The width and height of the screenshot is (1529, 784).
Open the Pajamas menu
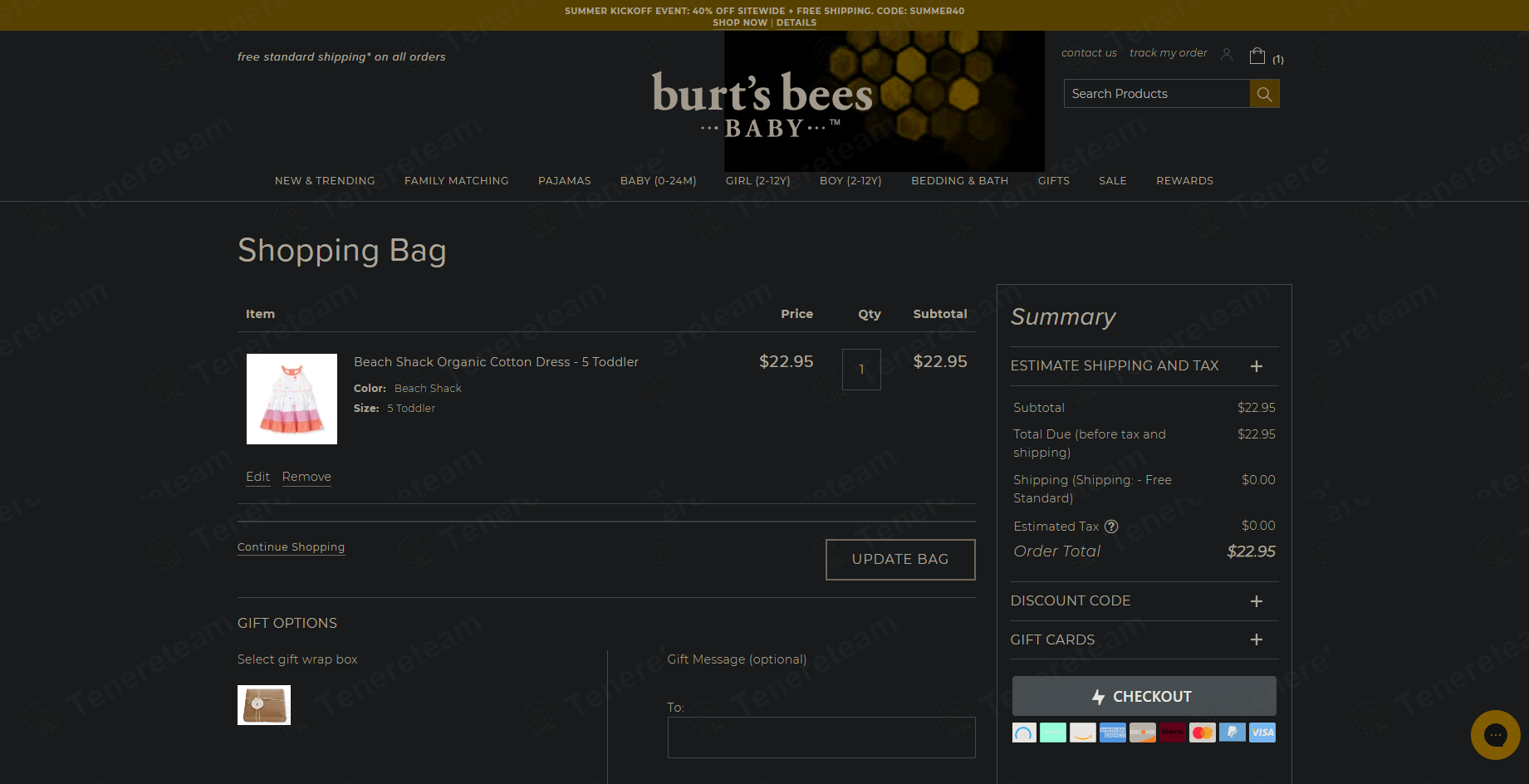(564, 181)
